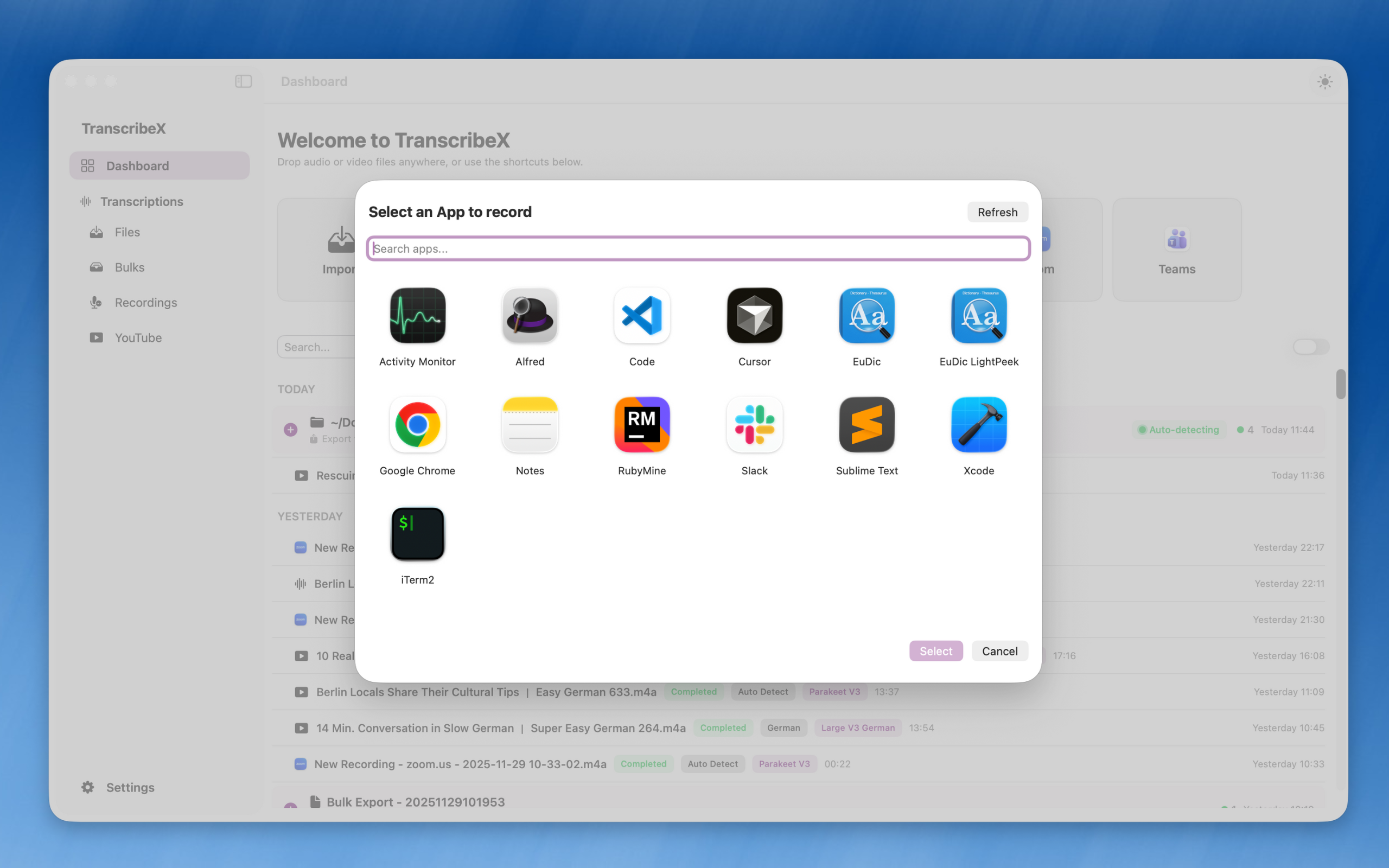
Task: Select the Sublime Text icon
Action: pos(866,425)
